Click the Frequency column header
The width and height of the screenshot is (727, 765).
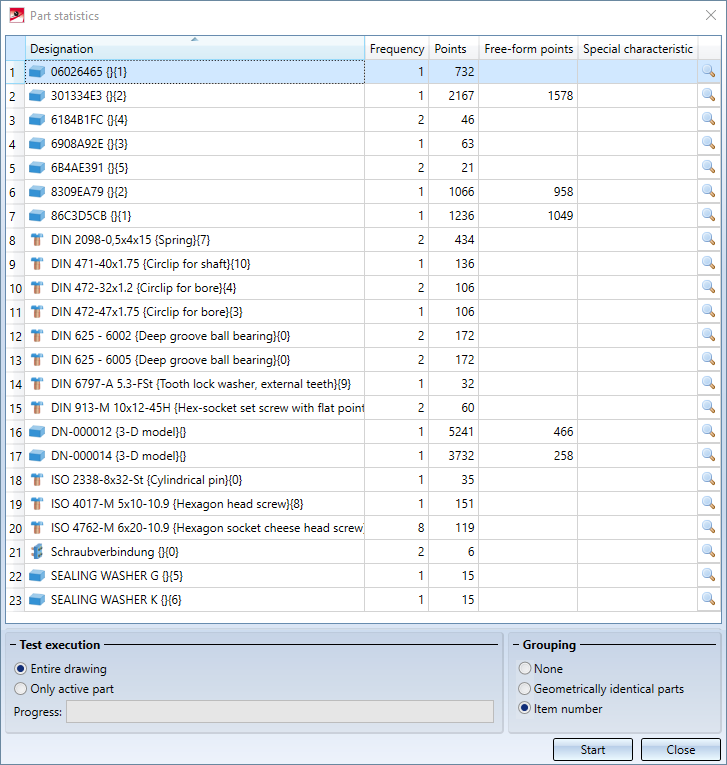pos(396,49)
